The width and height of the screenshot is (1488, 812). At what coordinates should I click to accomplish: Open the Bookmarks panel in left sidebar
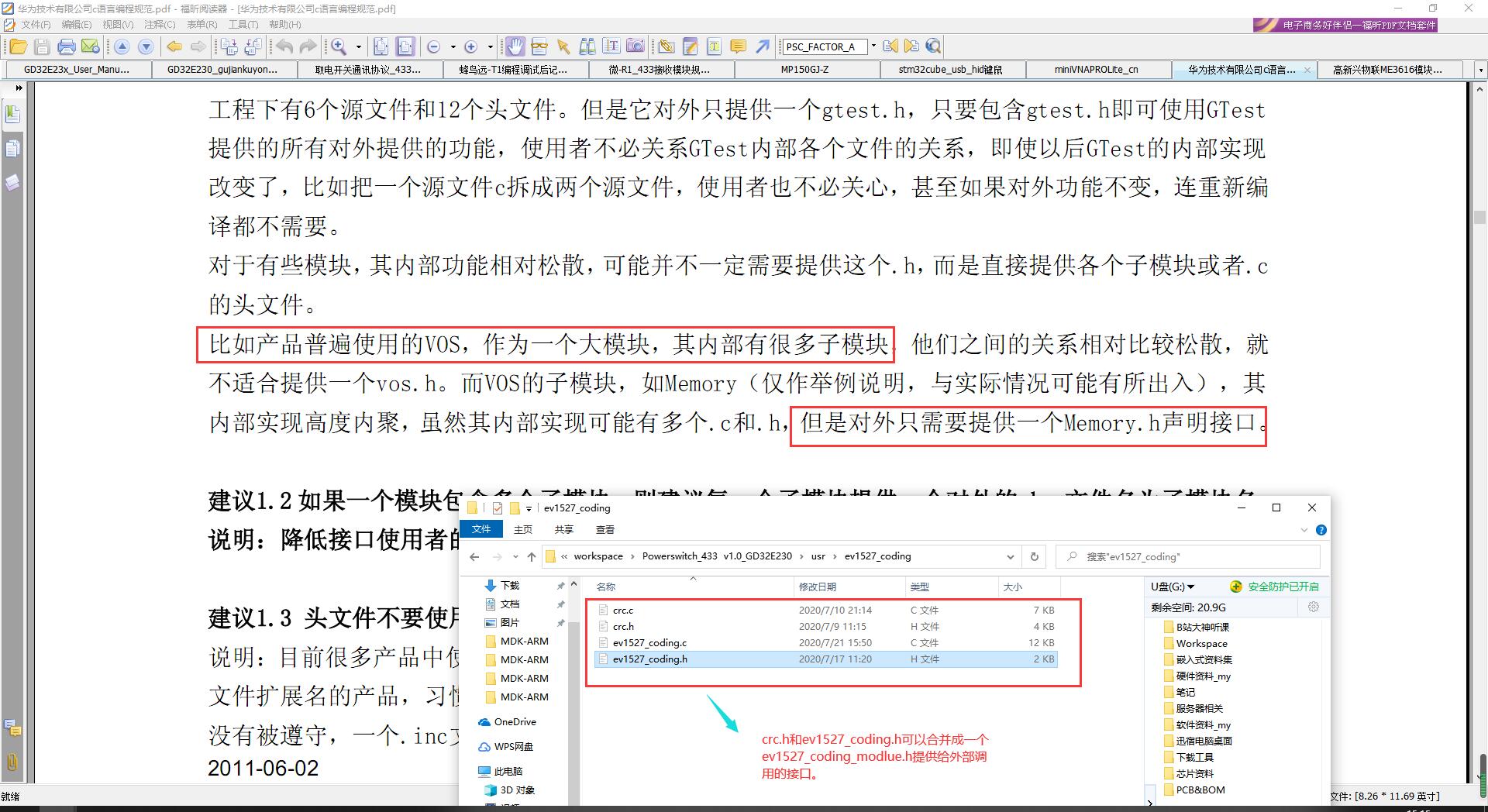click(x=12, y=115)
